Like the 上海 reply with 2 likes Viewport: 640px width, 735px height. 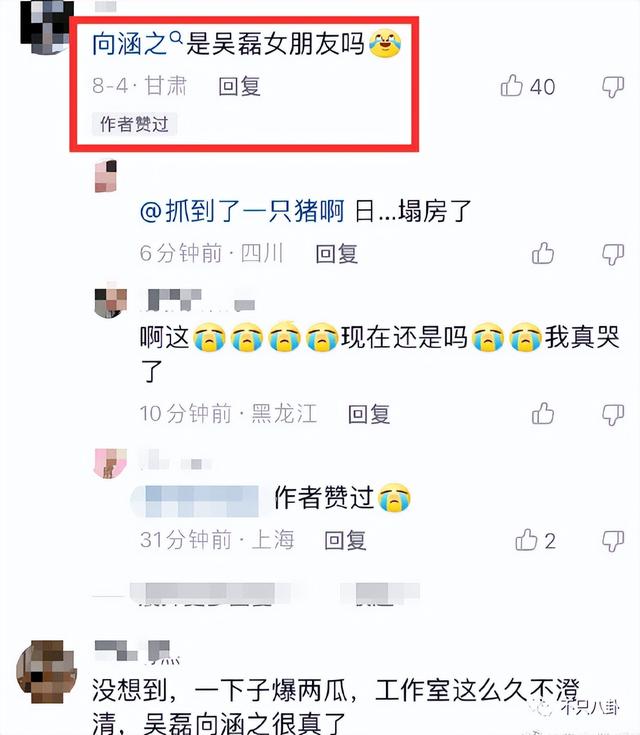(526, 540)
